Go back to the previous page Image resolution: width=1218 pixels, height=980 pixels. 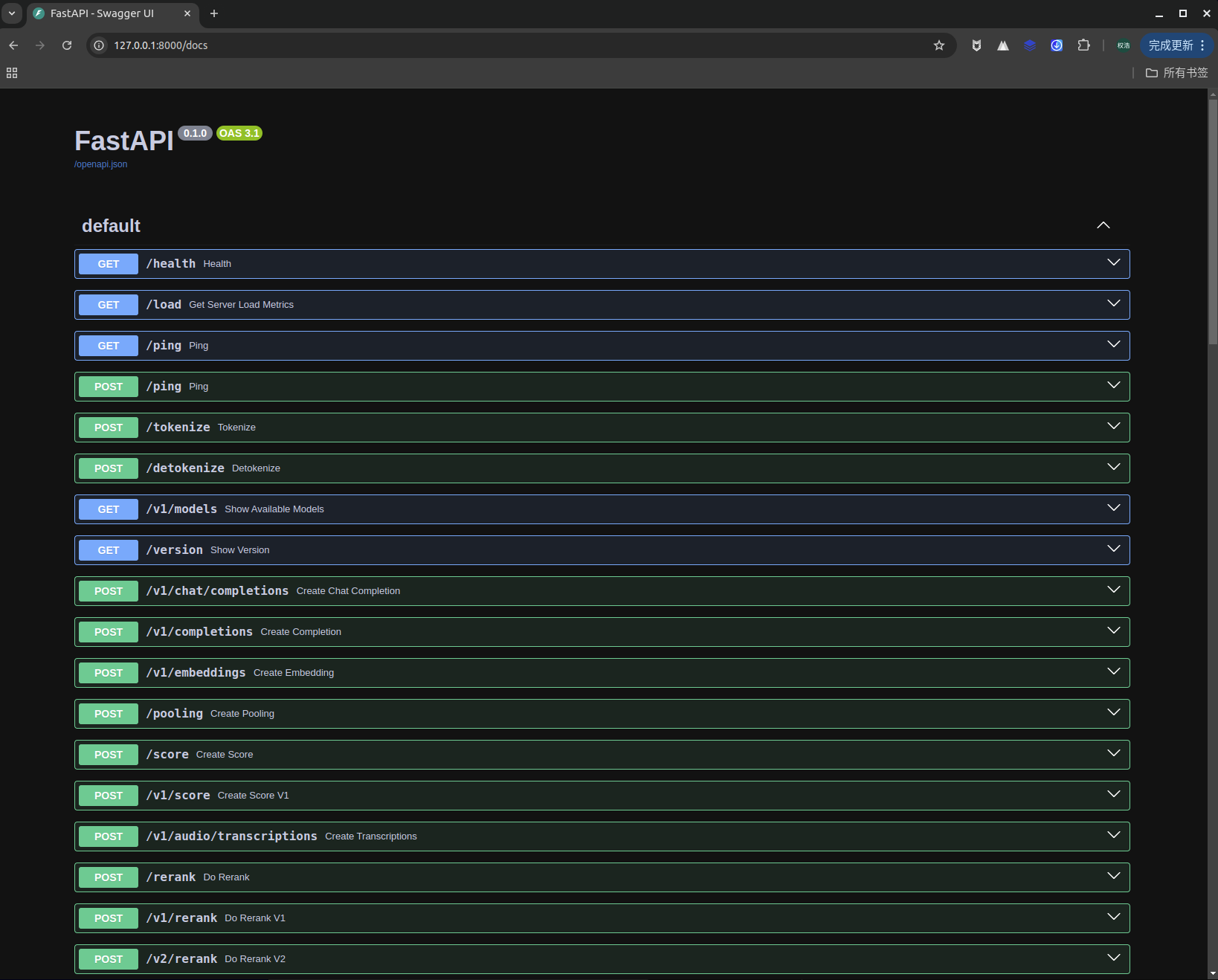(13, 45)
